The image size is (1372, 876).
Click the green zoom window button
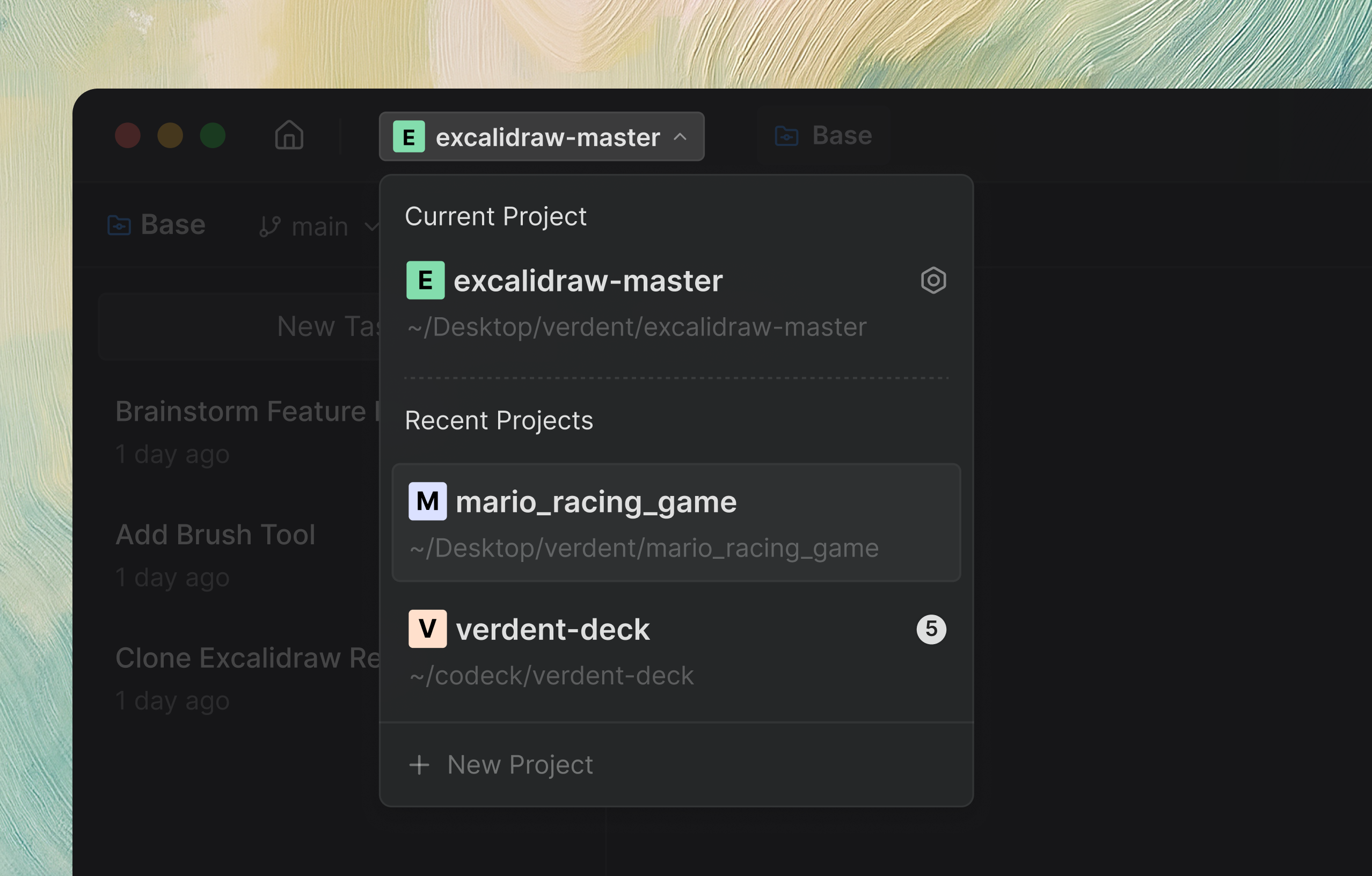coord(213,136)
